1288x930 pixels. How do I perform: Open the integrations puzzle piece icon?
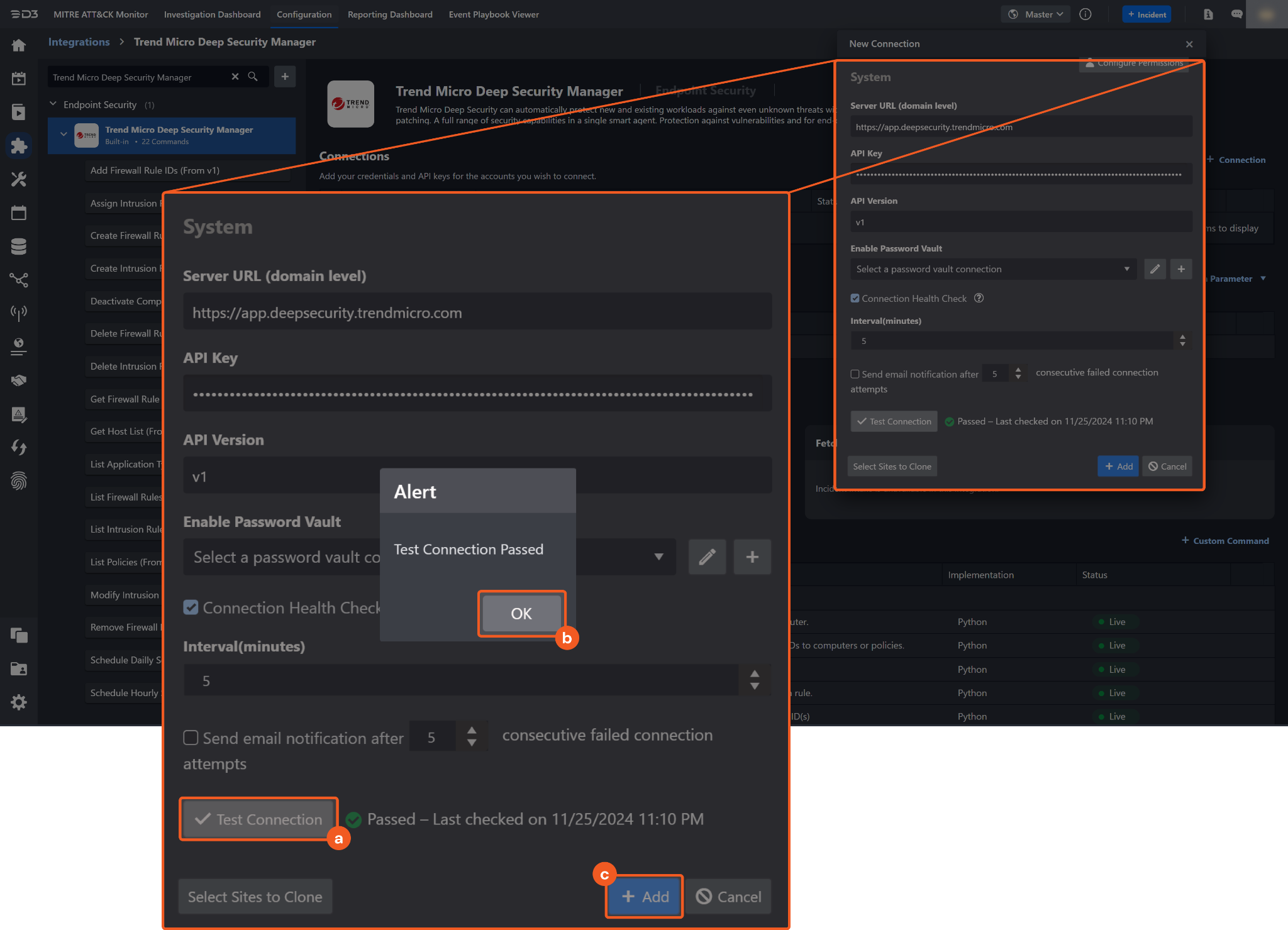tap(19, 146)
